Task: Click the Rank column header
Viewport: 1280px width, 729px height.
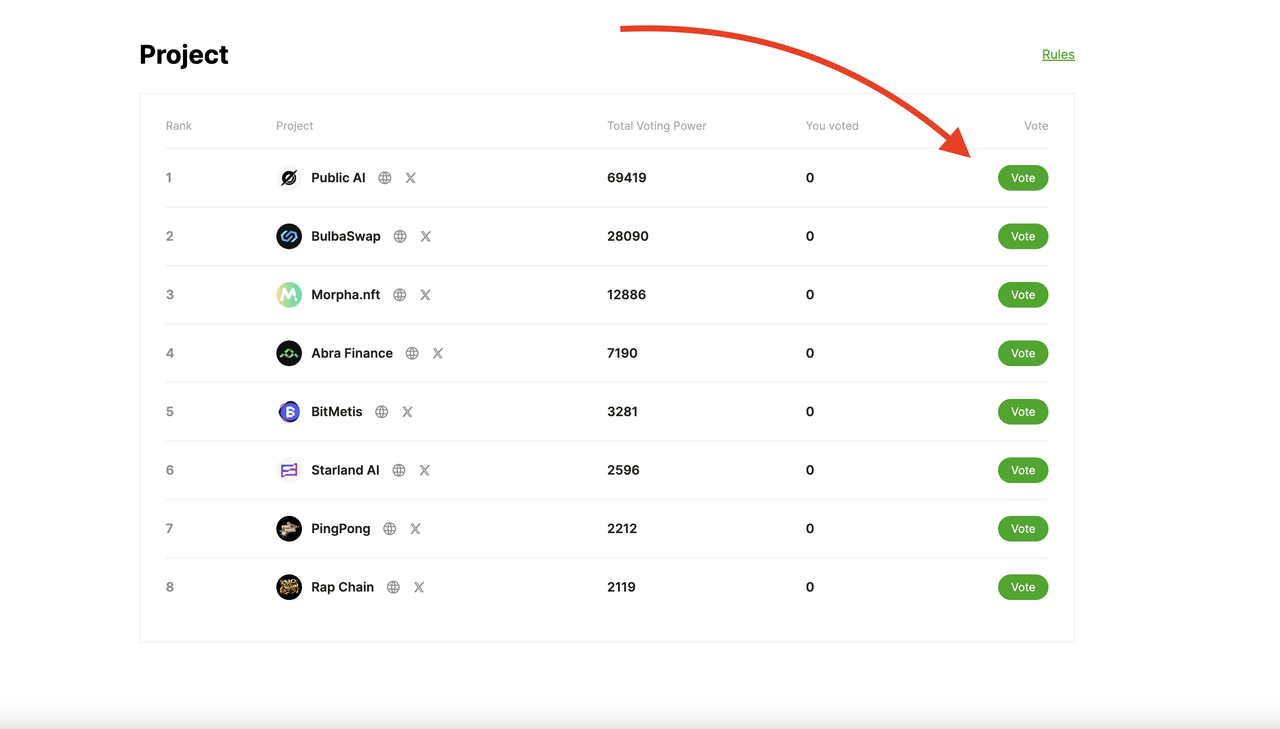Action: pos(179,126)
